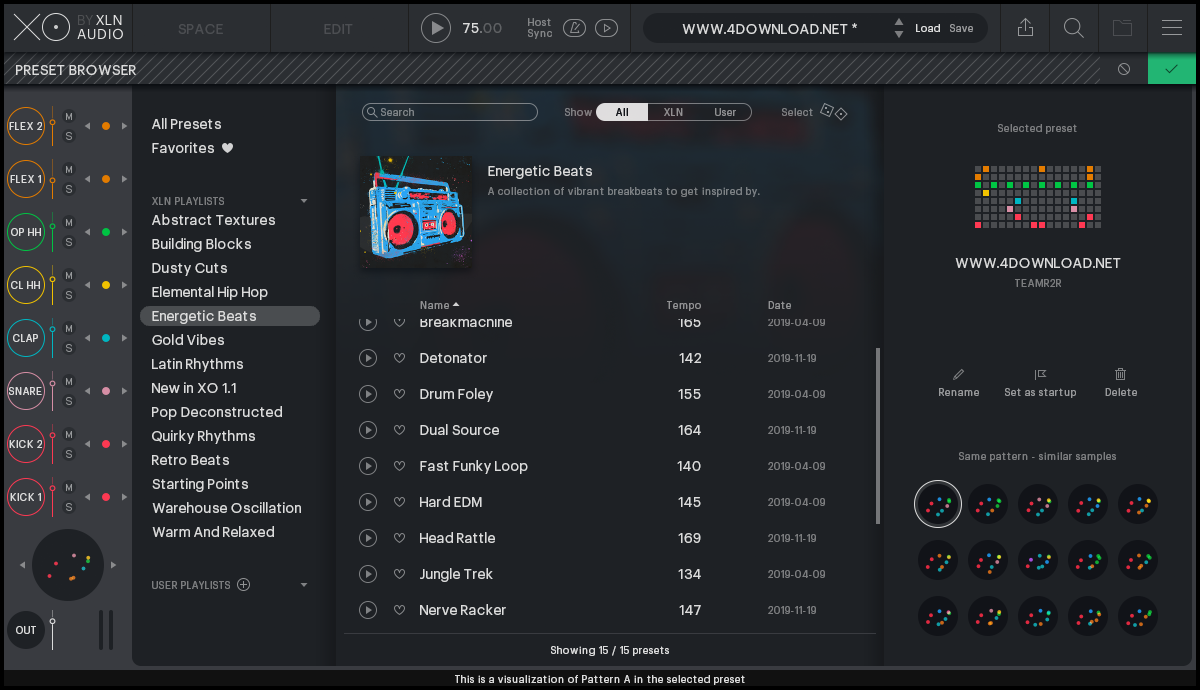Adjust the FLEX 2 volume slider
This screenshot has width=1200, height=690.
[x=52, y=126]
